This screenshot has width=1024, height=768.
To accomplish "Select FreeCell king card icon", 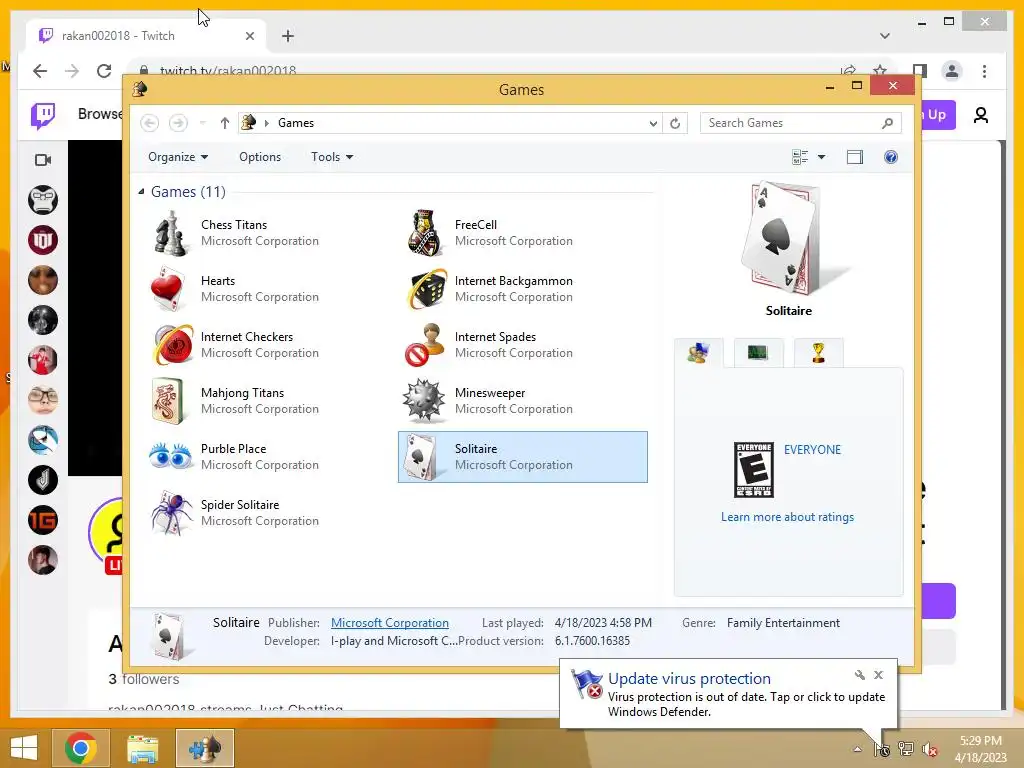I will (425, 233).
